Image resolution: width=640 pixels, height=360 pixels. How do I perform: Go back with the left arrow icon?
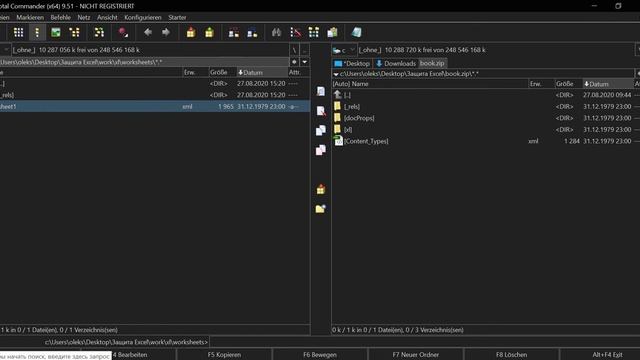pos(148,32)
